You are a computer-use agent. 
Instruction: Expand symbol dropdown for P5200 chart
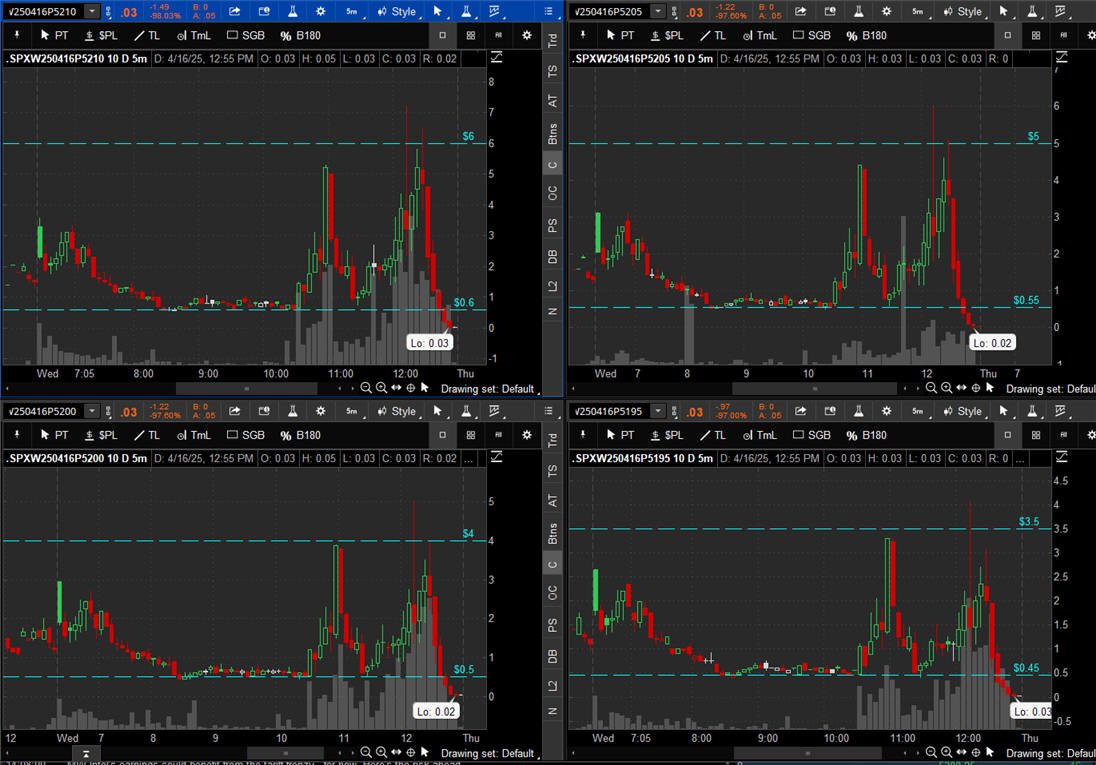tap(92, 411)
